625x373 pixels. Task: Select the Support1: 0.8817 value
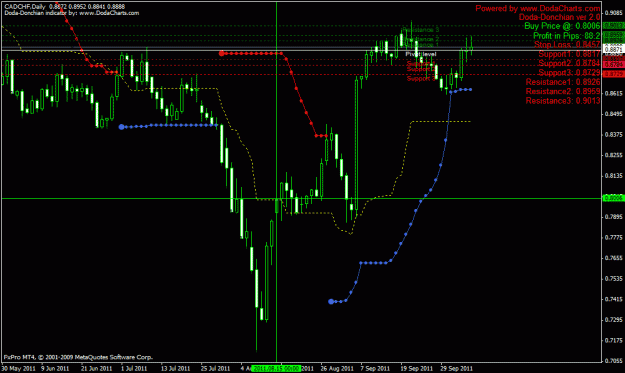(x=569, y=54)
